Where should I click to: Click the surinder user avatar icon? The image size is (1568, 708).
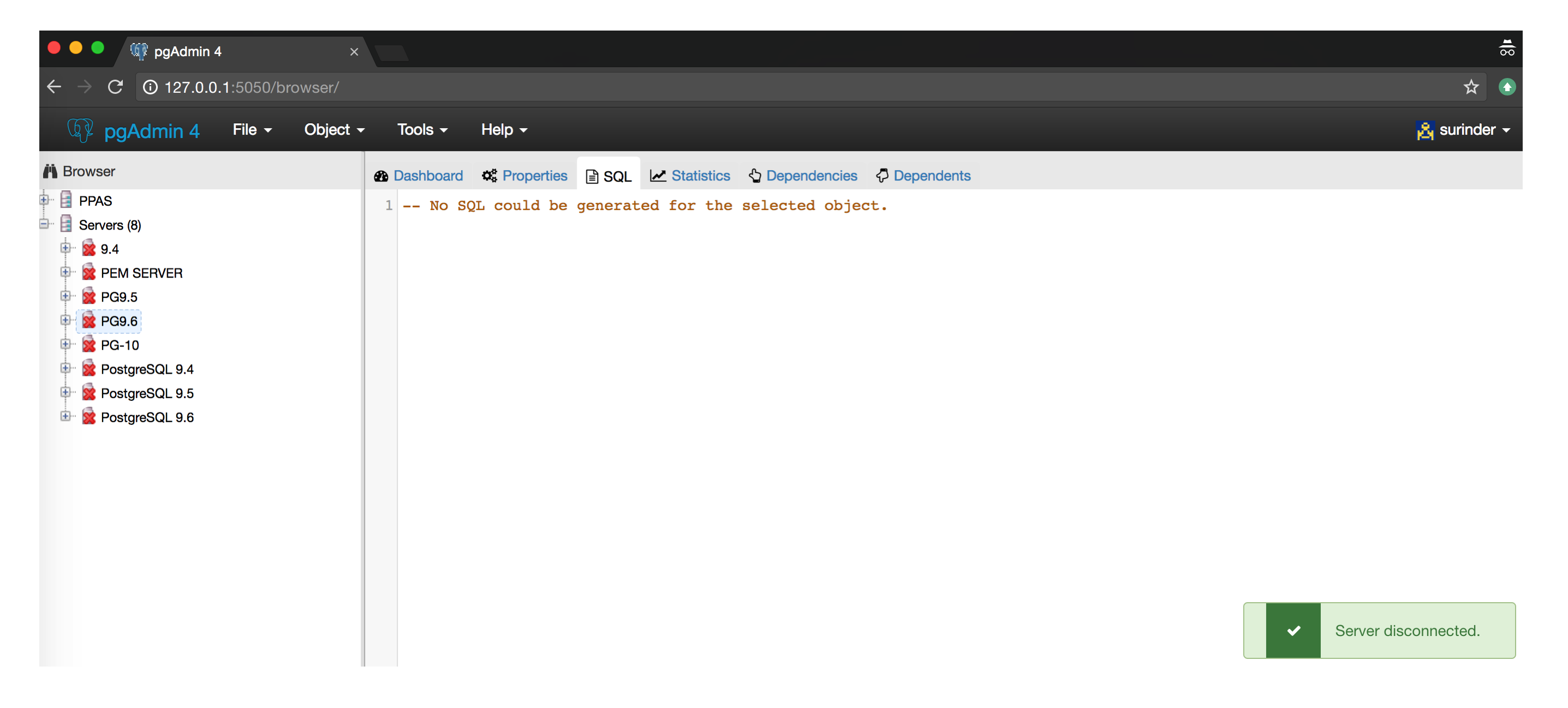pyautogui.click(x=1424, y=130)
